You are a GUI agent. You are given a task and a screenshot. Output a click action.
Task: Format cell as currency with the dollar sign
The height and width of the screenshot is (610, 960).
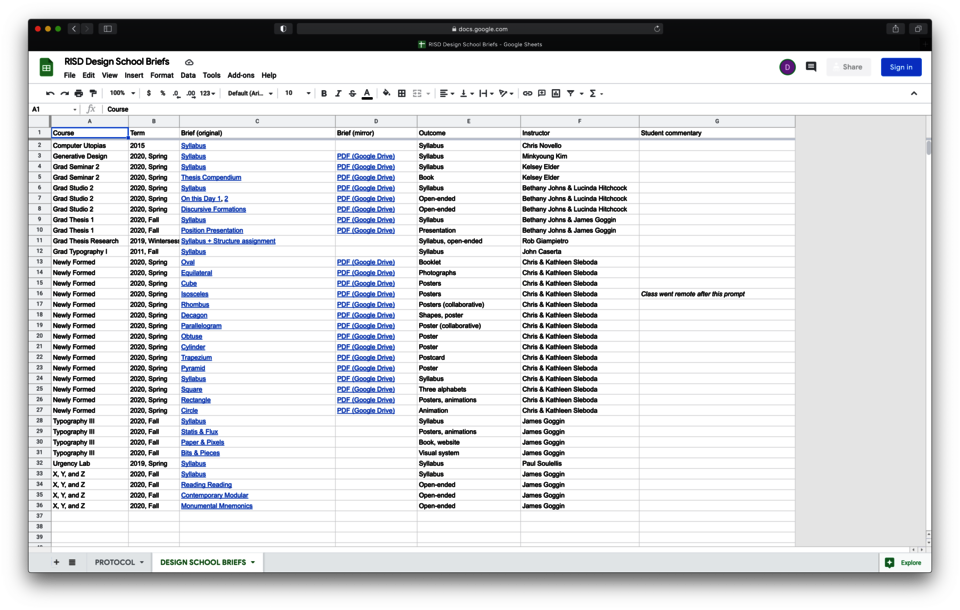click(x=149, y=93)
